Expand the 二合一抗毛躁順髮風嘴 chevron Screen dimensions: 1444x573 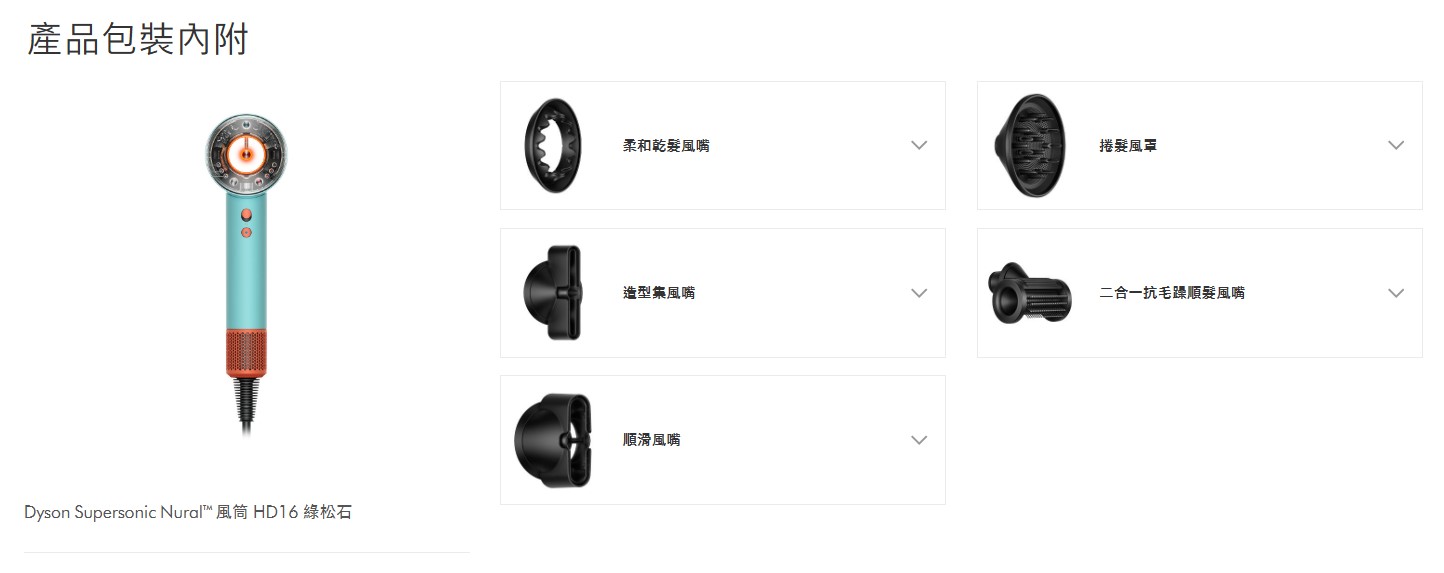1396,293
